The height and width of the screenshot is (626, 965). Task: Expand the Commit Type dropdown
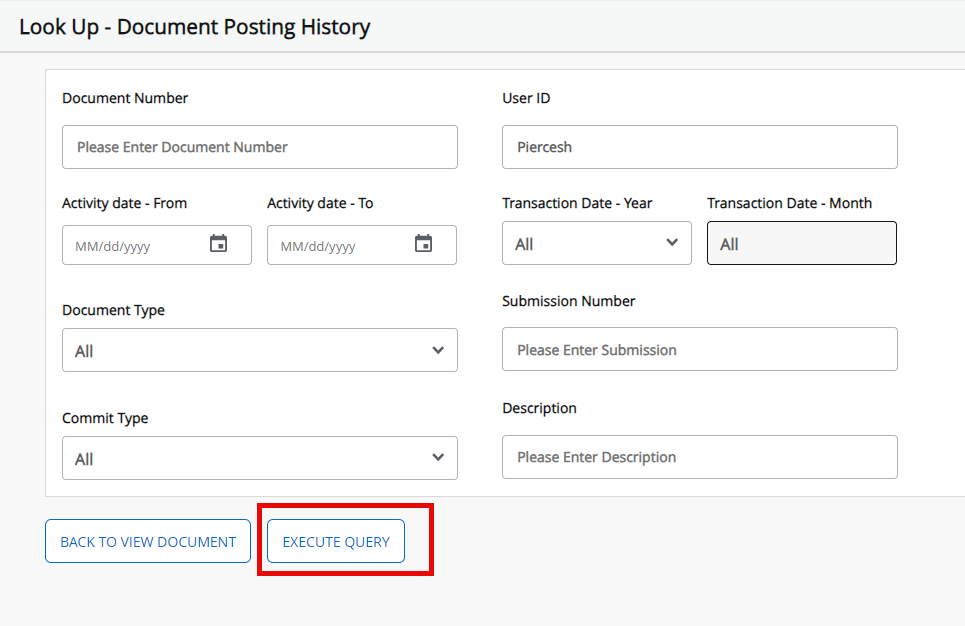click(259, 458)
